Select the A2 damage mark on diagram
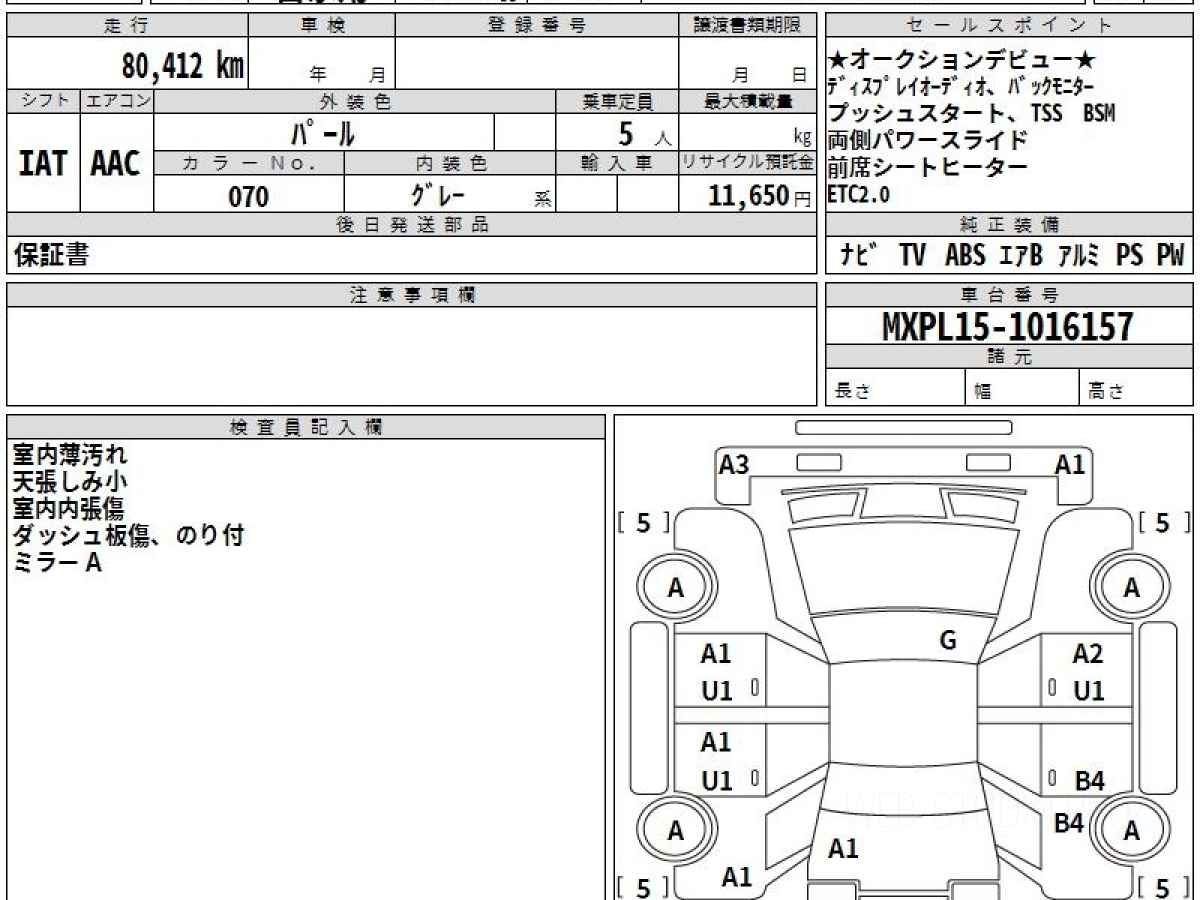 click(x=1087, y=654)
